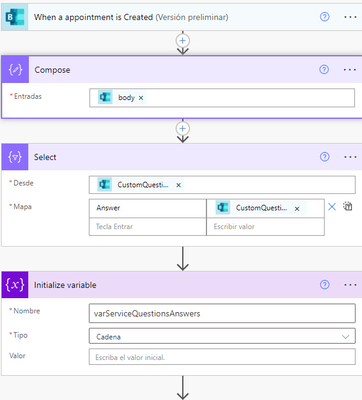This screenshot has width=362, height=400.
Task: Click the Nombre field label
Action: 27,311
